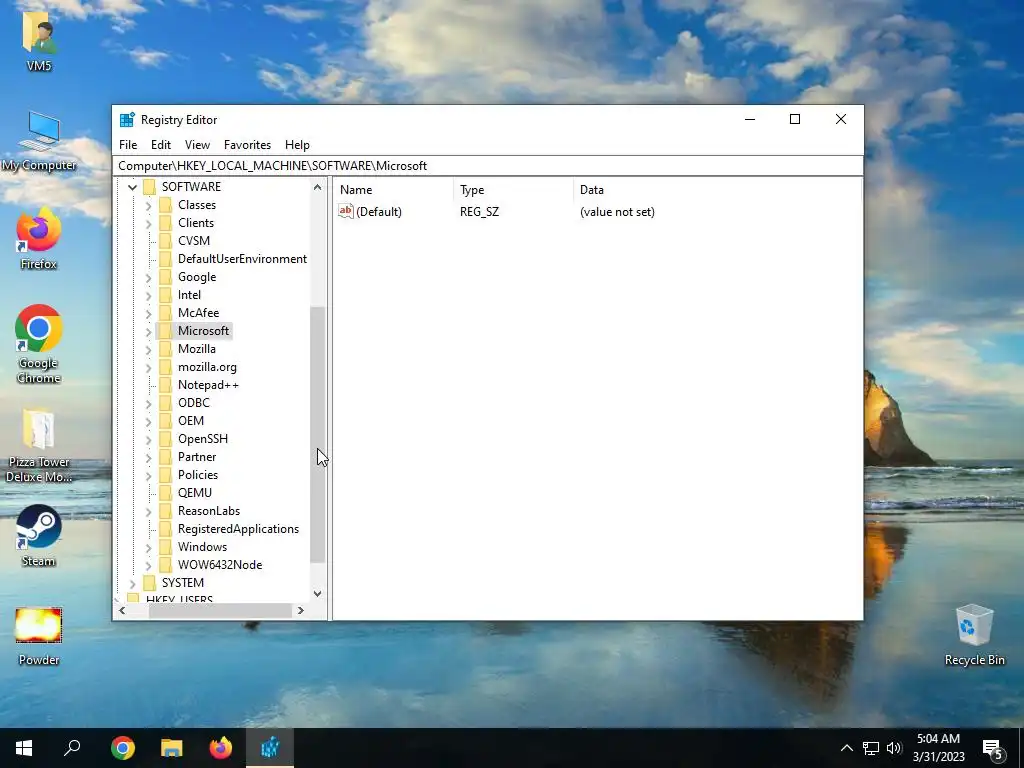Open the taskbar clock and date
The width and height of the screenshot is (1024, 768).
tap(938, 748)
